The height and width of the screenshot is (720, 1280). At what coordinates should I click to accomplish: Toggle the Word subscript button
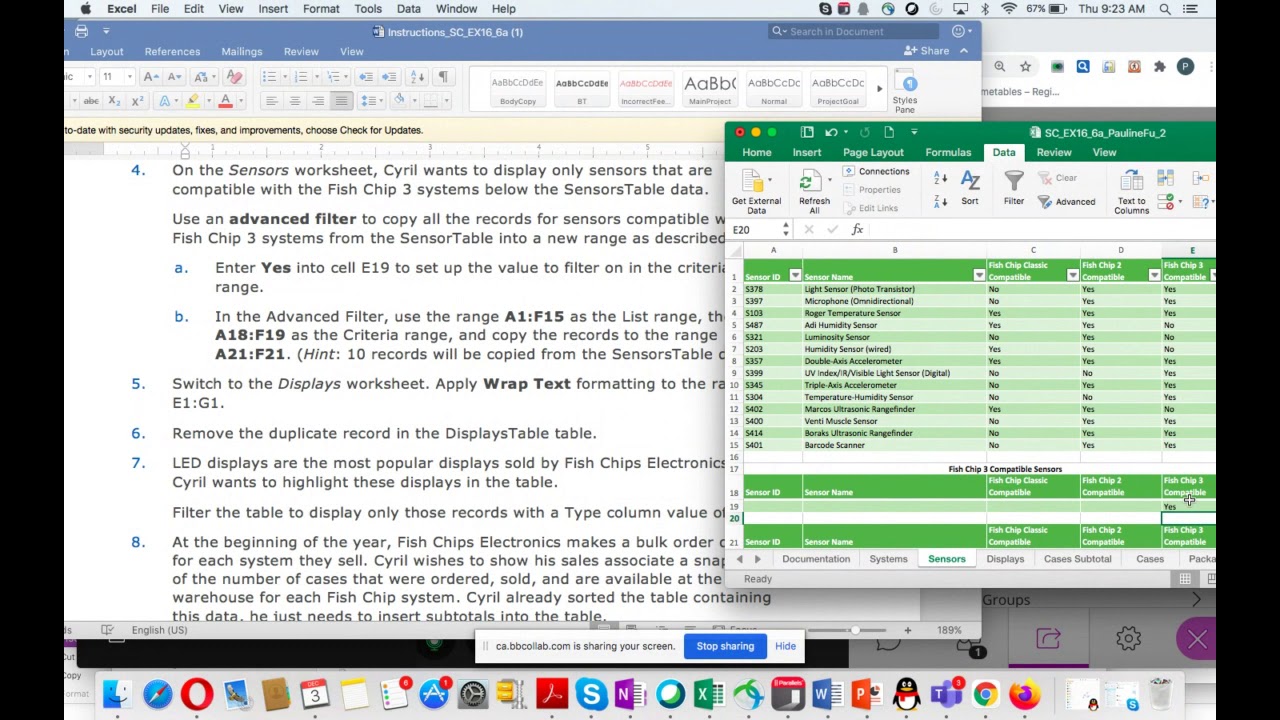(x=113, y=101)
